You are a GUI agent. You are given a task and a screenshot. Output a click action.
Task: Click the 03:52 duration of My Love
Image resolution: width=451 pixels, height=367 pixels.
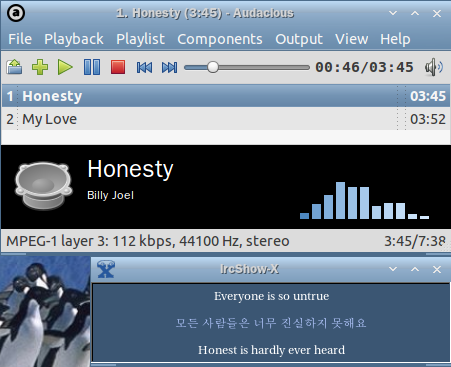(x=428, y=119)
